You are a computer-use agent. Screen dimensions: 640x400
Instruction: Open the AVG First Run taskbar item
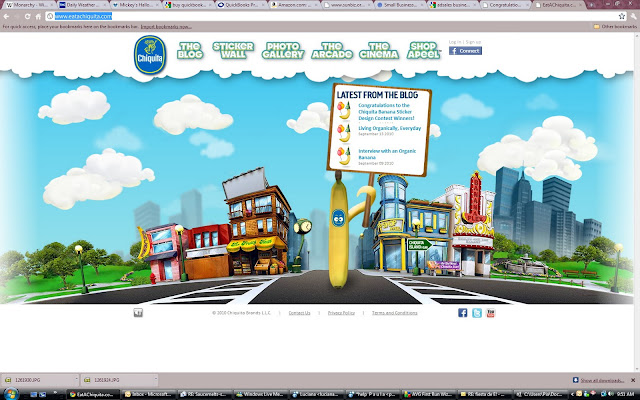coord(427,394)
